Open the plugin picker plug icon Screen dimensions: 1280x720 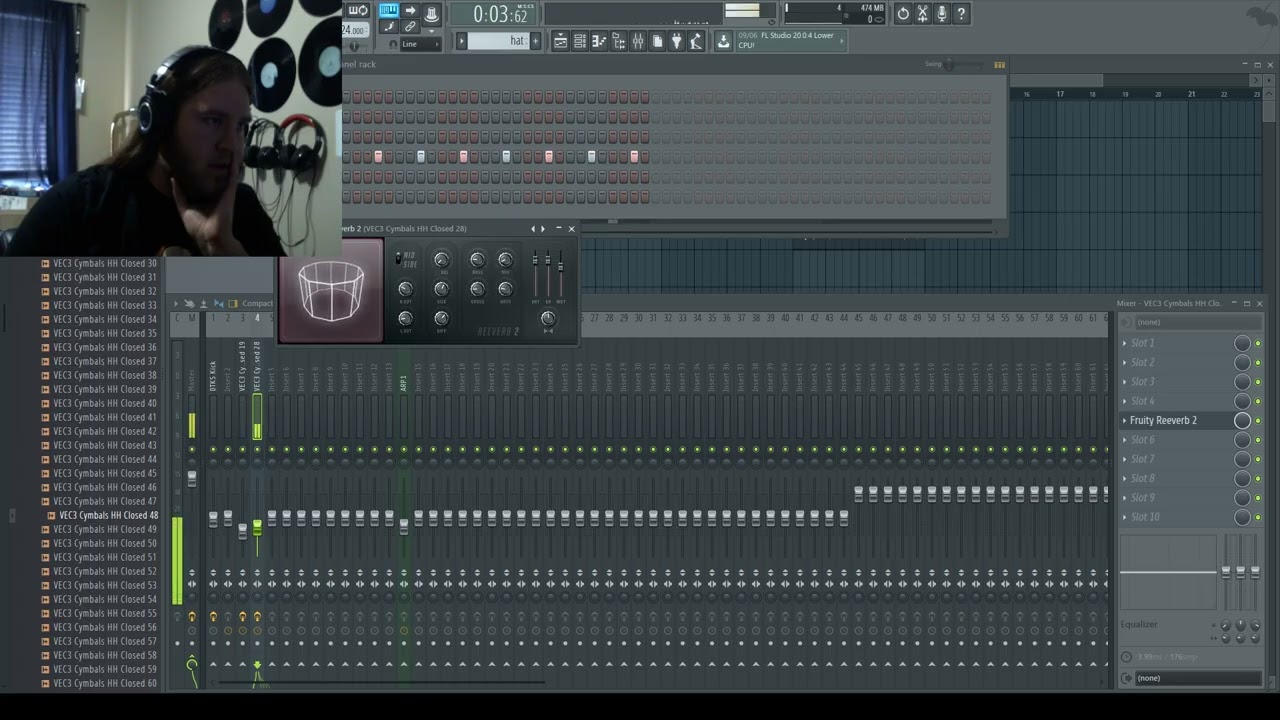tap(676, 41)
